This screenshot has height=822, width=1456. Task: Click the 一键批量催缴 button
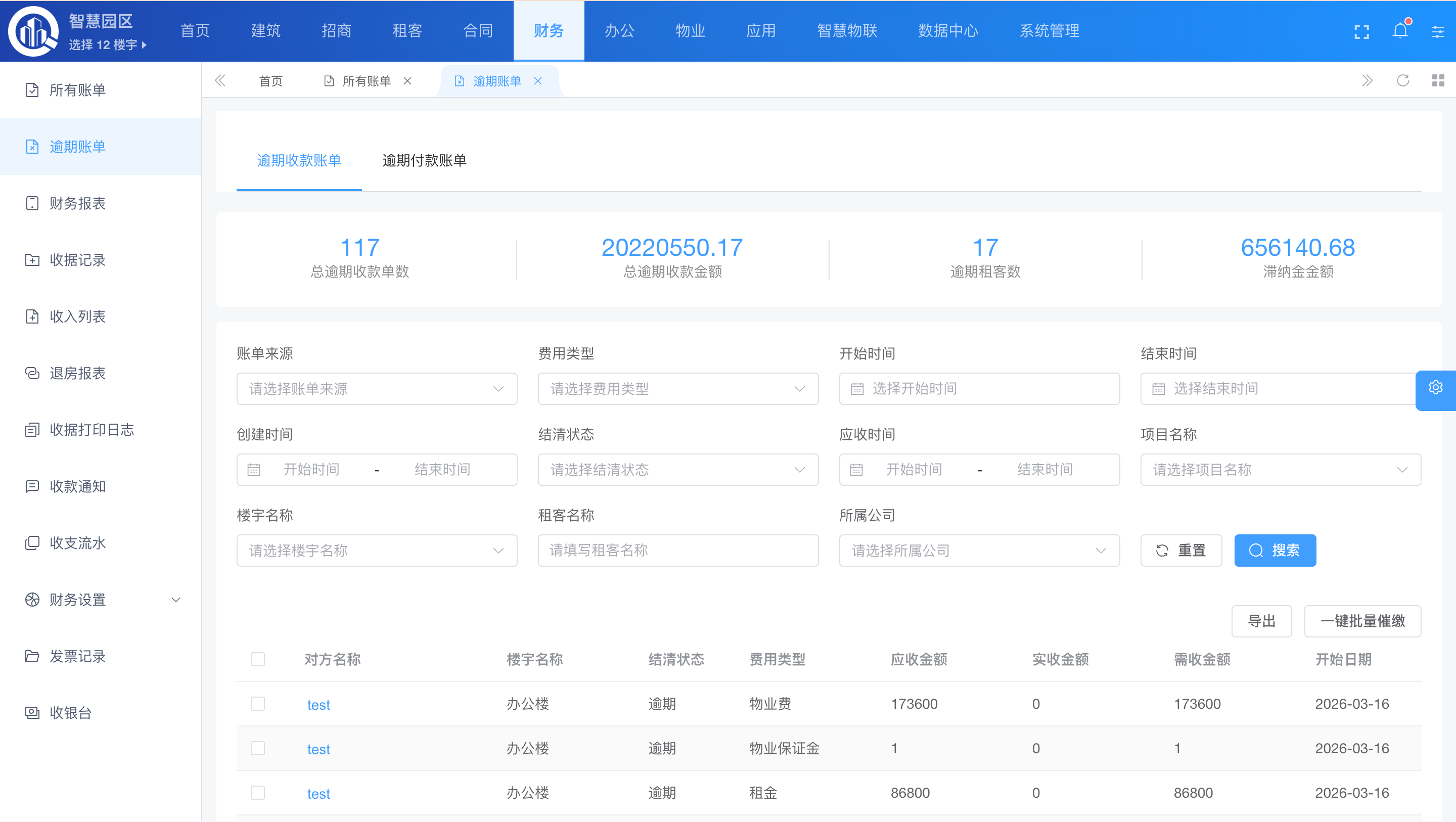(1362, 621)
